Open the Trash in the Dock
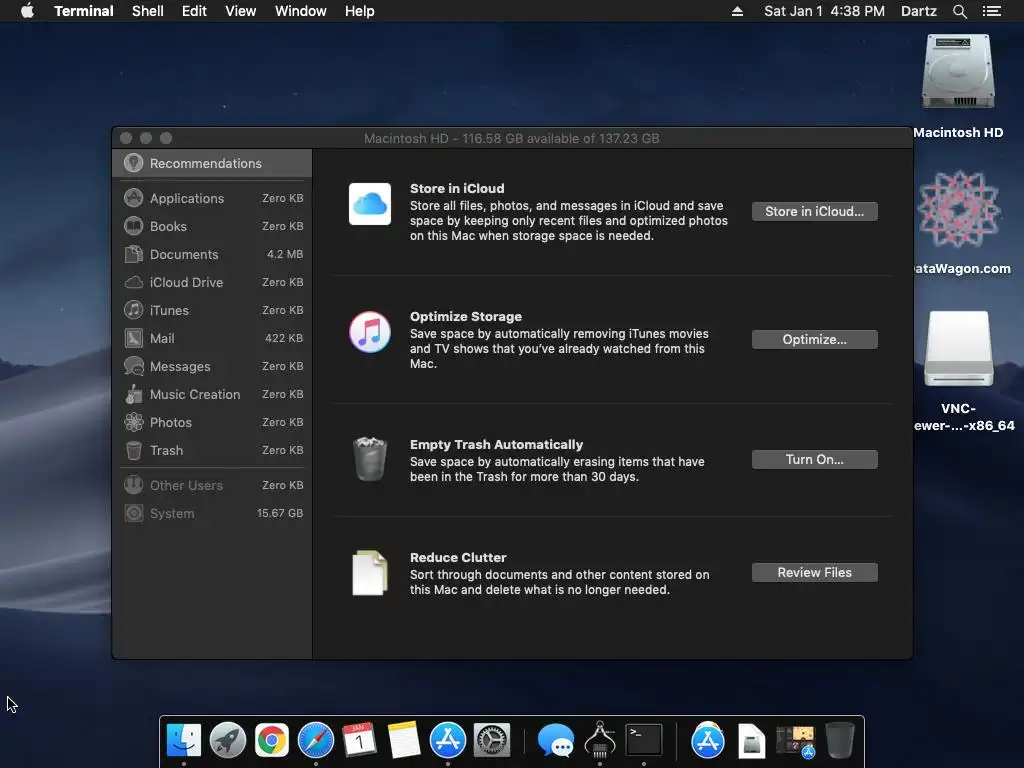Viewport: 1024px width, 768px height. (839, 740)
